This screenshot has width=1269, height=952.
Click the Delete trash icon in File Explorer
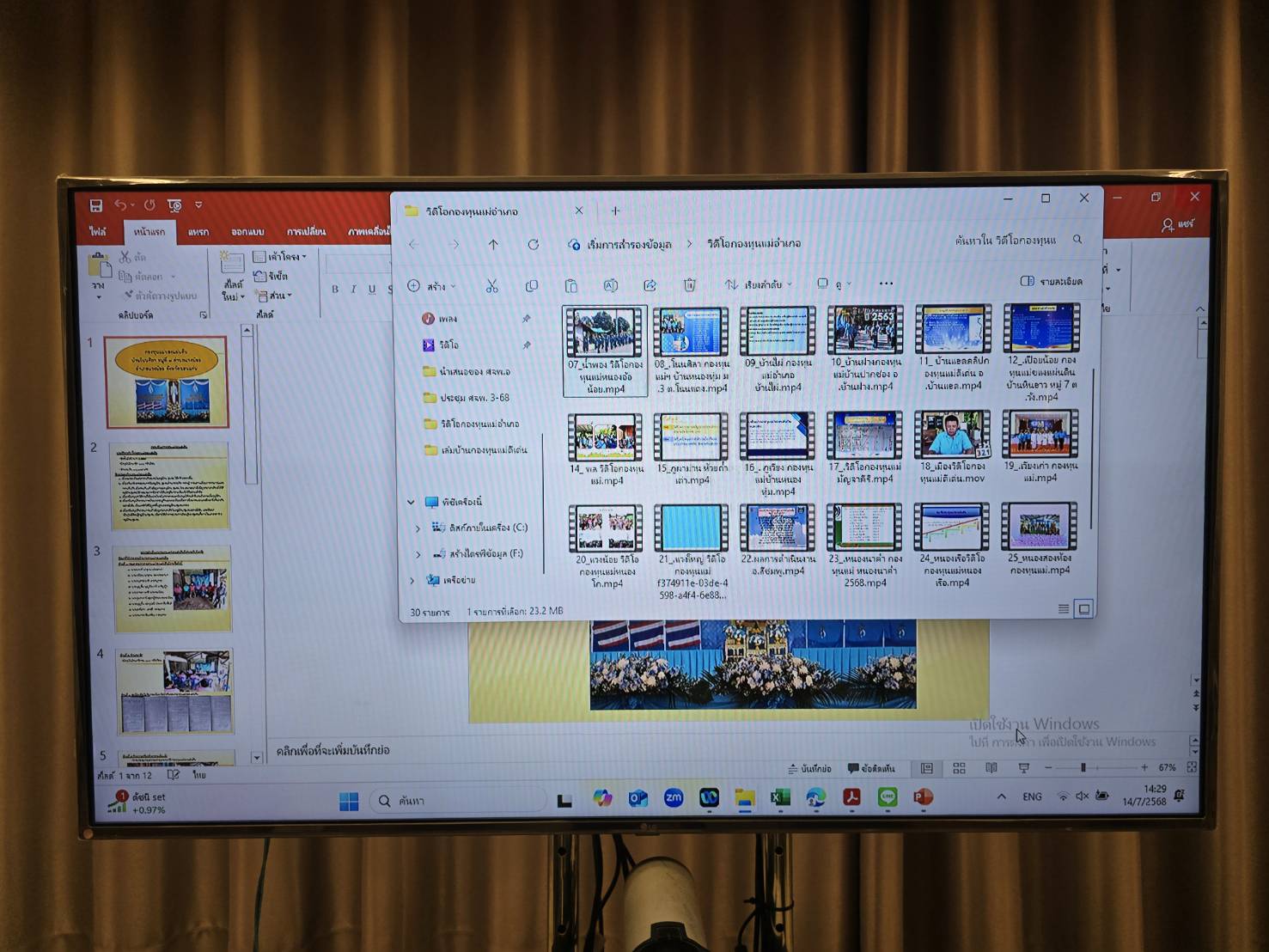(689, 284)
